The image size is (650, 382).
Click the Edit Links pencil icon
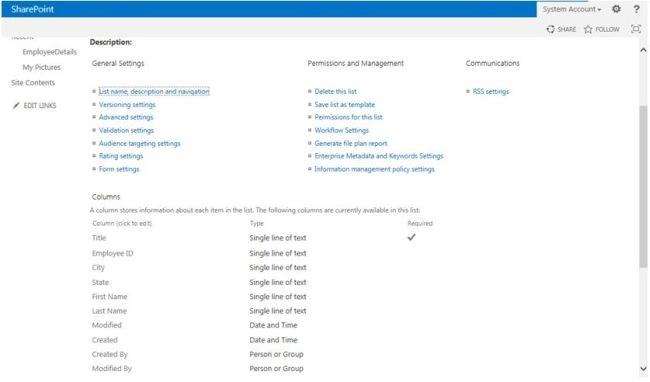[x=16, y=105]
